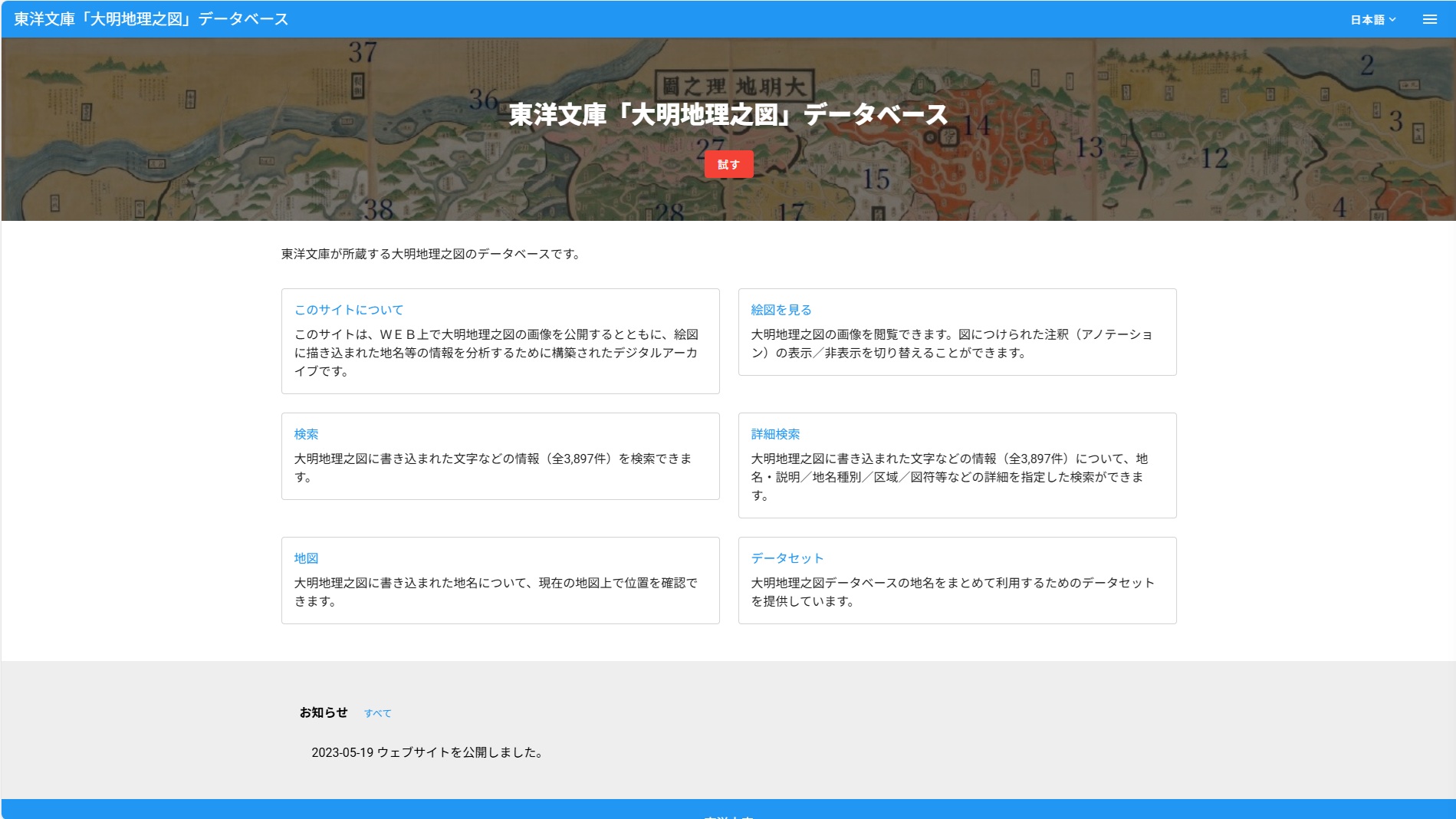This screenshot has height=819, width=1456.
Task: Click the お知らせ section heading
Action: point(323,712)
